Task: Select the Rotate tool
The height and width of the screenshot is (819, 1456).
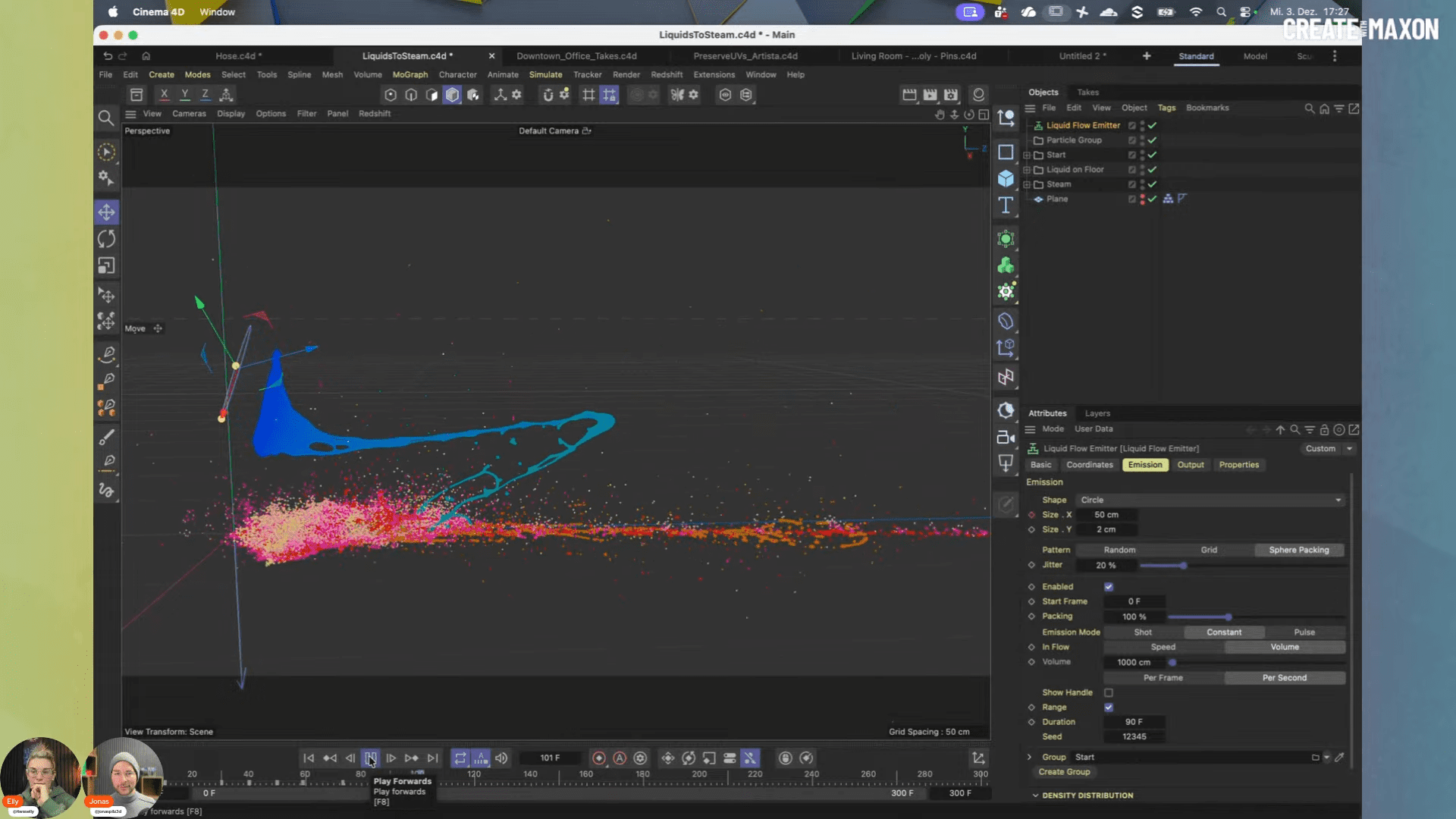Action: point(106,239)
